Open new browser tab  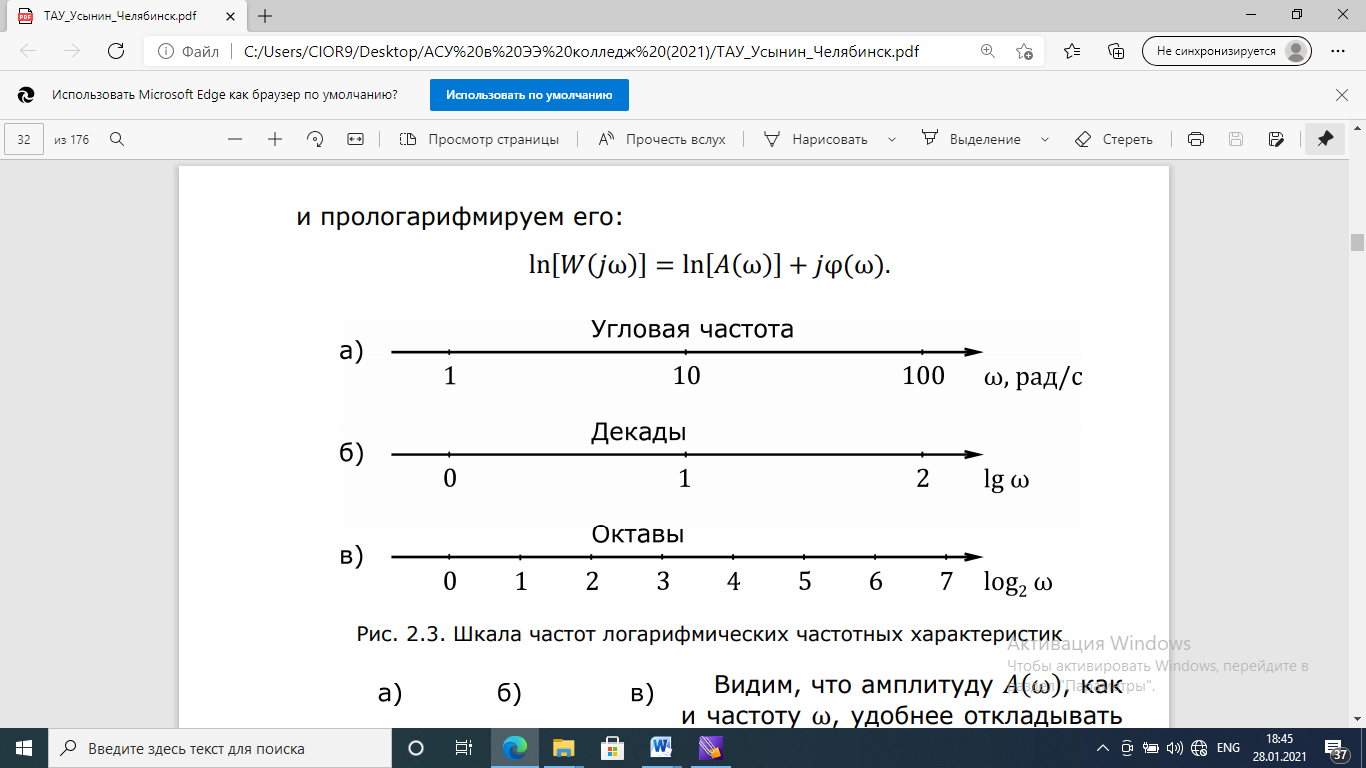coord(265,16)
